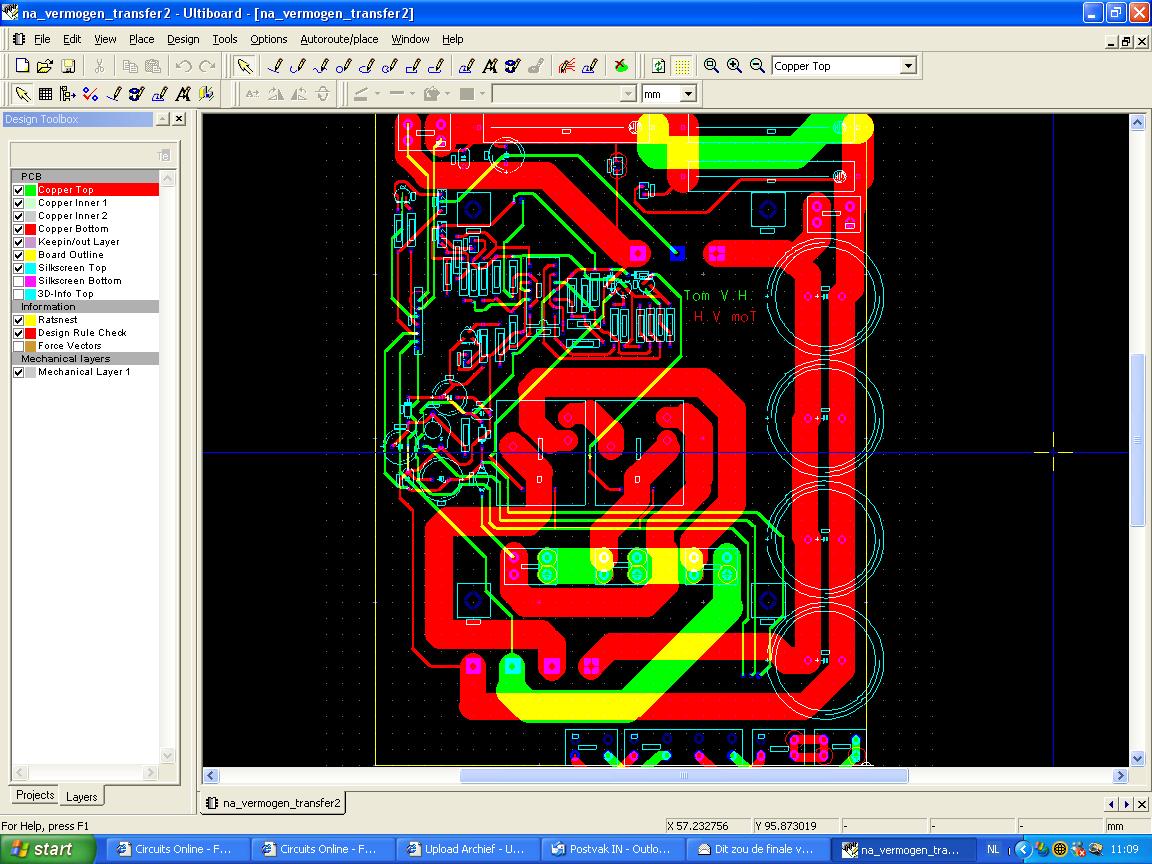This screenshot has height=864, width=1152.
Task: Toggle the Ratsnest visibility checkbox
Action: coord(18,320)
